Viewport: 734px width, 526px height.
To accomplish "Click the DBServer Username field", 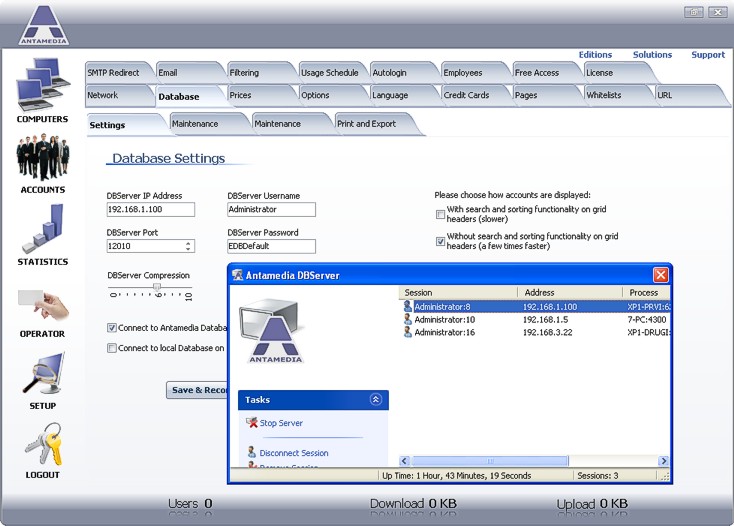I will [x=272, y=210].
